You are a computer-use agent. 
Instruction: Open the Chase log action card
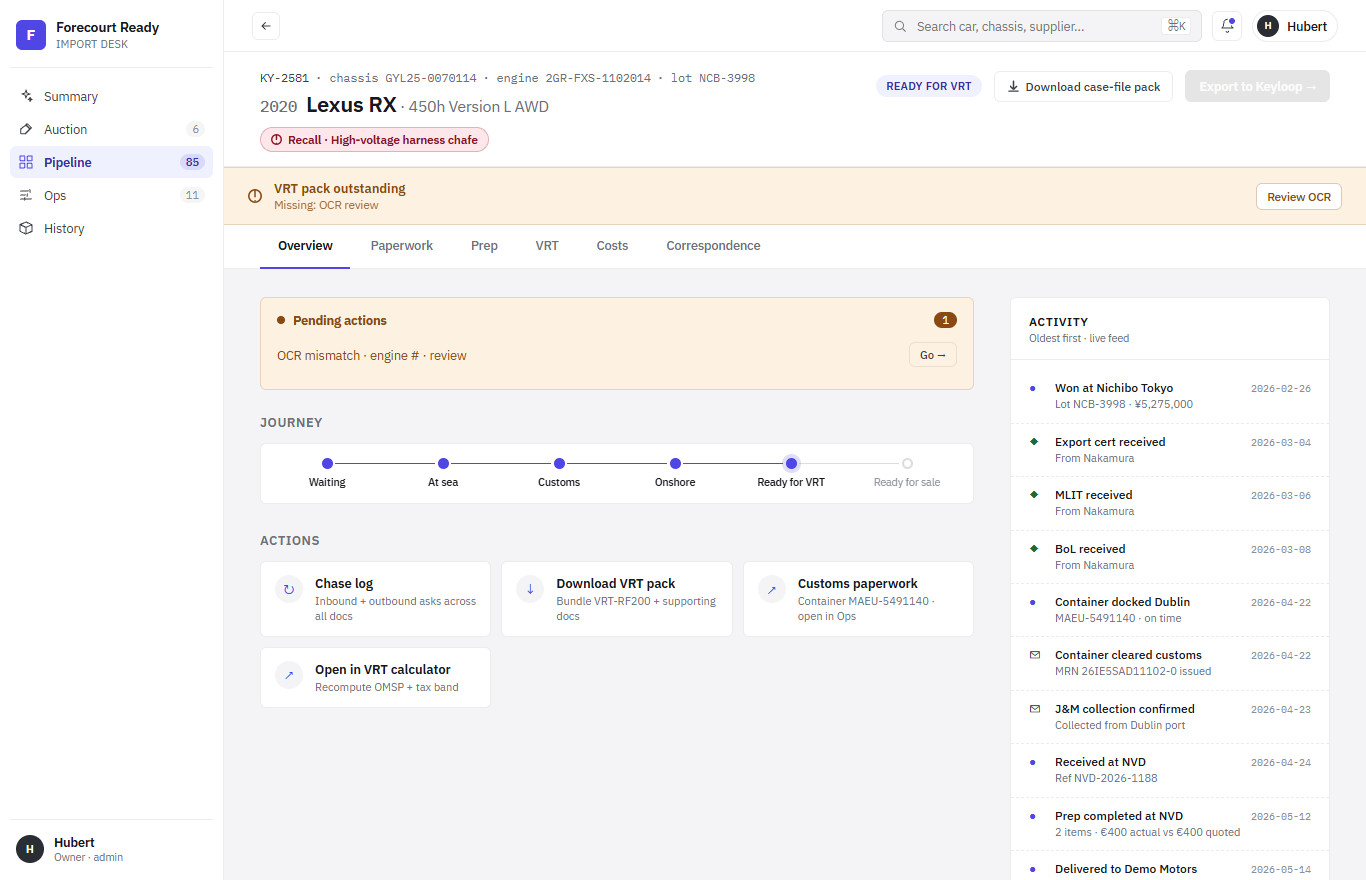pyautogui.click(x=375, y=599)
